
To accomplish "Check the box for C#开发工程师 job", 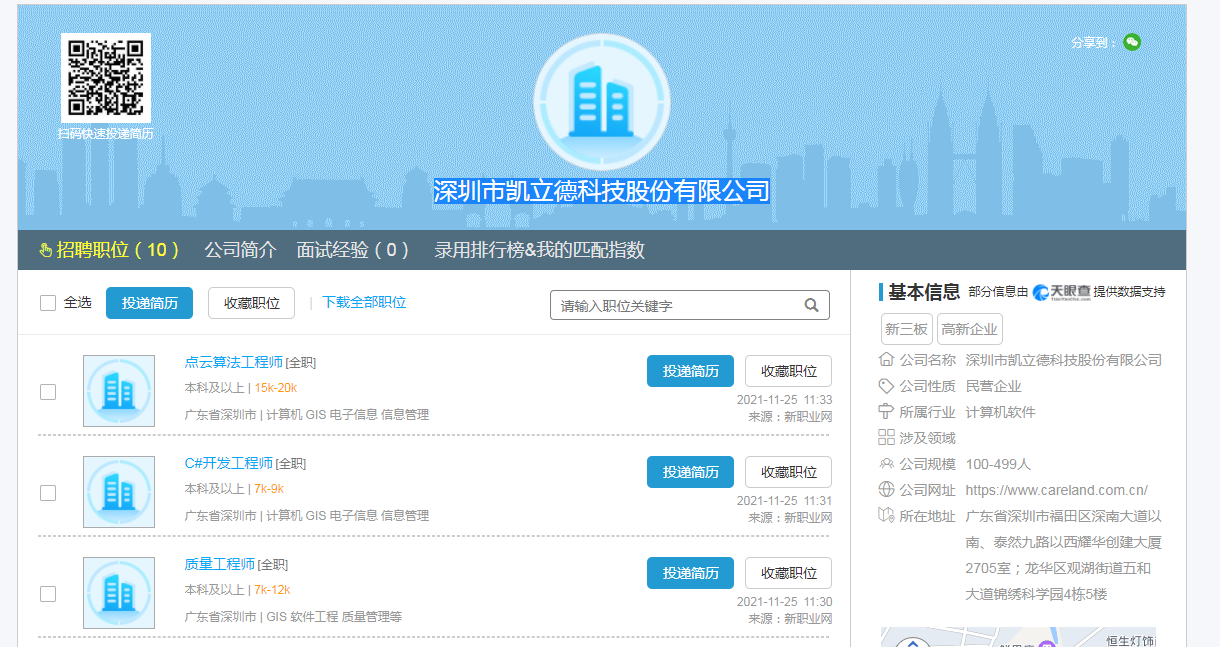I will click(48, 493).
